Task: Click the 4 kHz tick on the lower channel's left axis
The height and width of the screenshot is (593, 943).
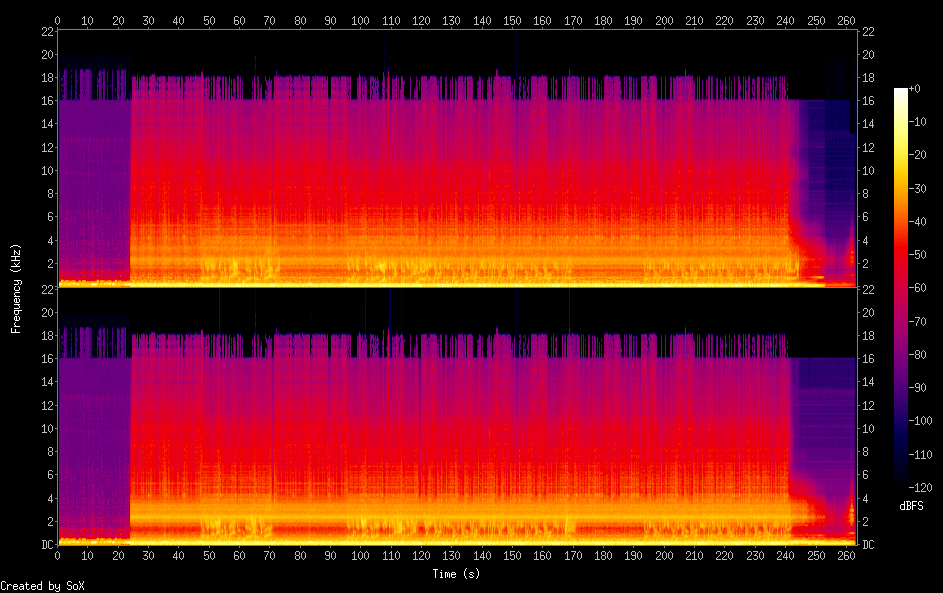Action: tap(46, 498)
